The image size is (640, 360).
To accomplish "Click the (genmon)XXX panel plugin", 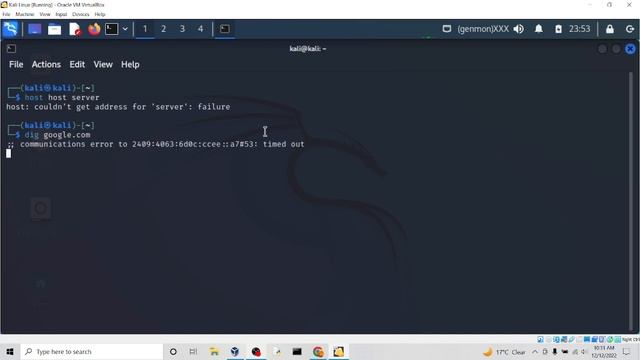I will 483,29.
